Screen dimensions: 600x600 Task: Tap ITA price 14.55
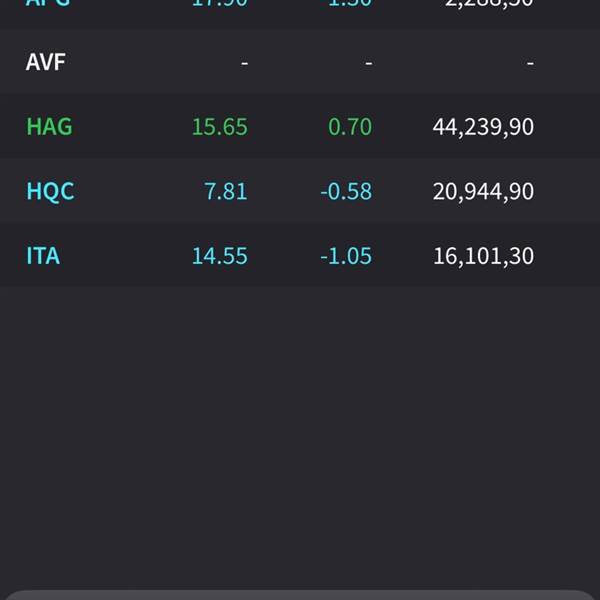coord(220,256)
